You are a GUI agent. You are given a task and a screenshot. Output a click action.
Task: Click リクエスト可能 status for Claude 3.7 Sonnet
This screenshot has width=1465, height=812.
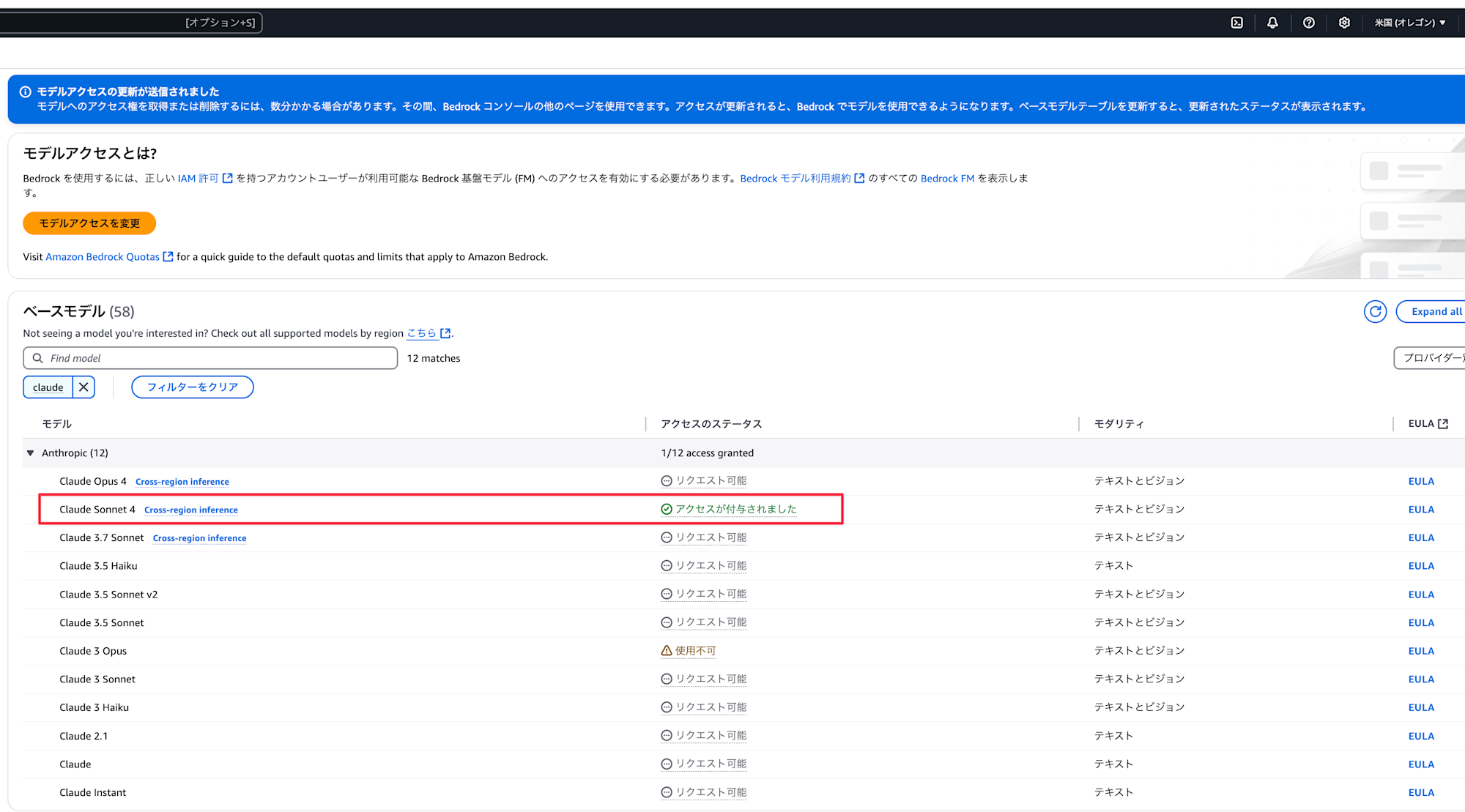pyautogui.click(x=704, y=537)
